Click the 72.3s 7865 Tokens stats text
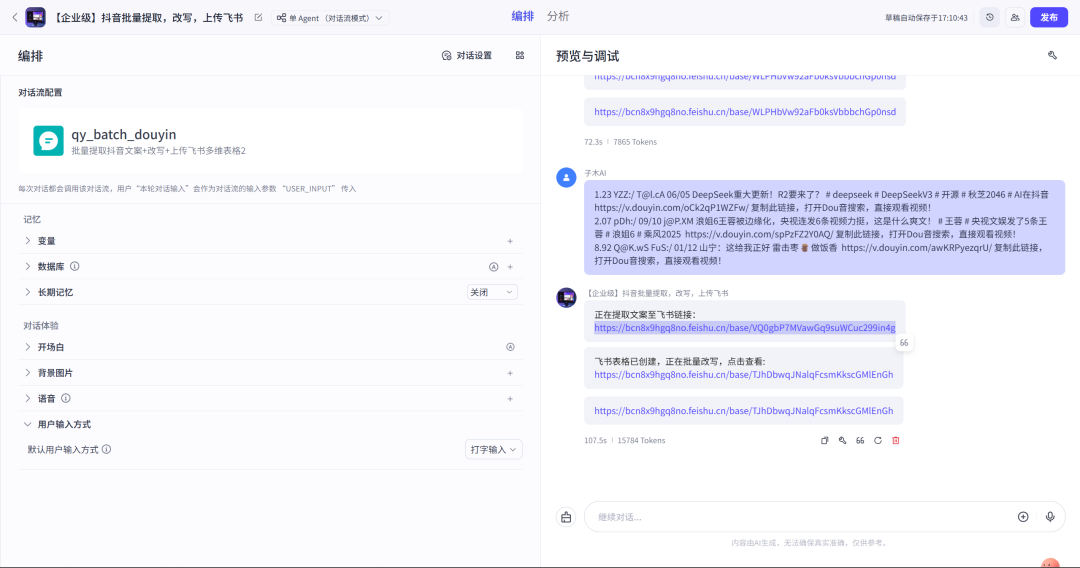Screen dimensions: 1080x568 click(621, 142)
